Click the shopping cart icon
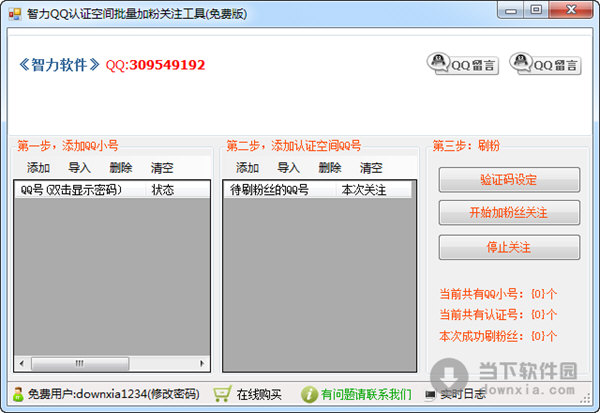The height and width of the screenshot is (413, 600). tap(222, 394)
